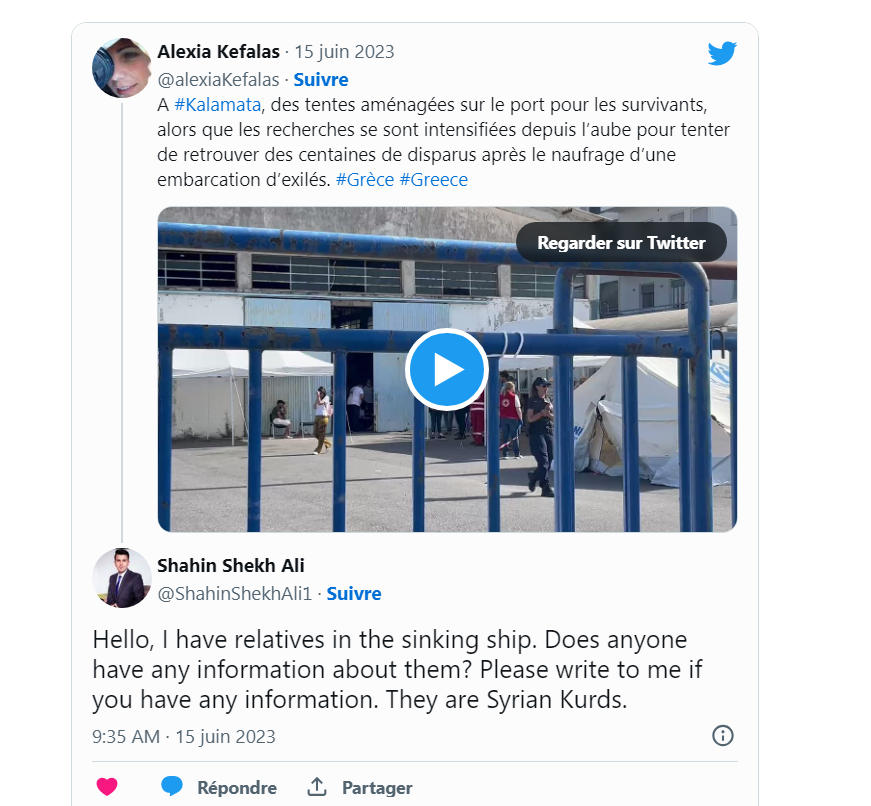This screenshot has width=871, height=806.
Task: Play the embedded Kalamata video
Action: [446, 369]
